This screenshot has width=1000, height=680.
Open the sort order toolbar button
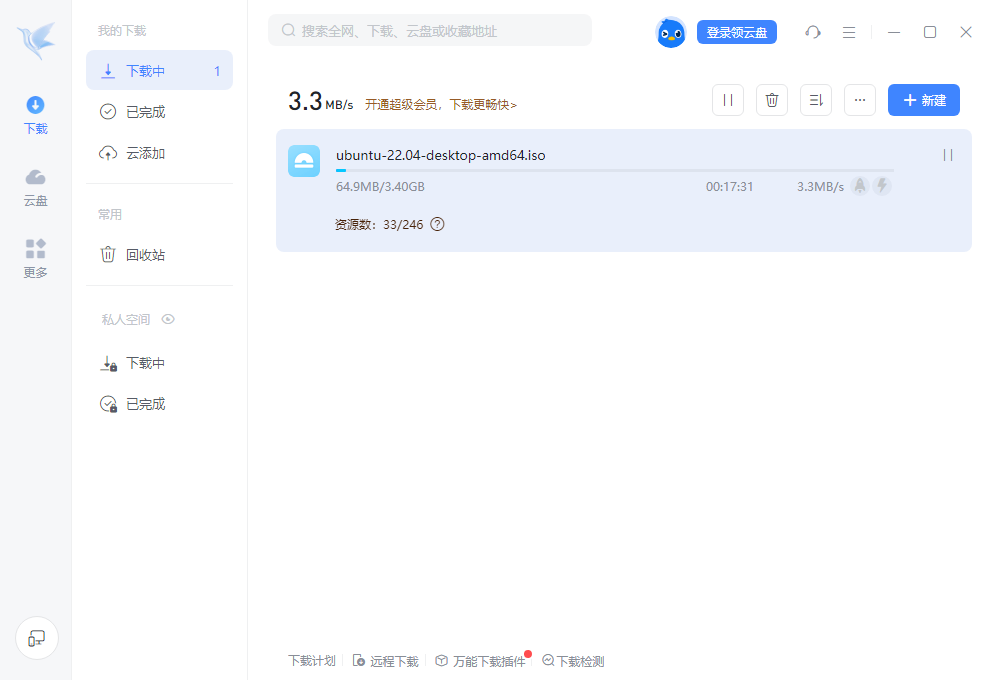click(x=816, y=100)
